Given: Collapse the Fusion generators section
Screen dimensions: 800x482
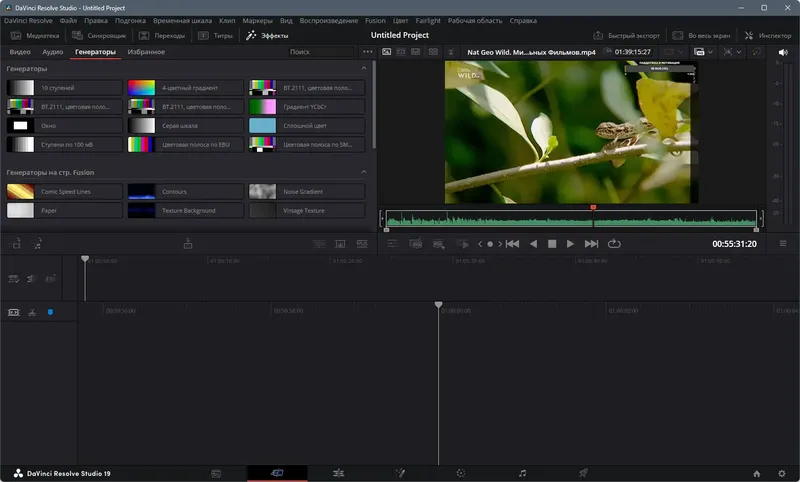Looking at the screenshot, I should [x=363, y=172].
